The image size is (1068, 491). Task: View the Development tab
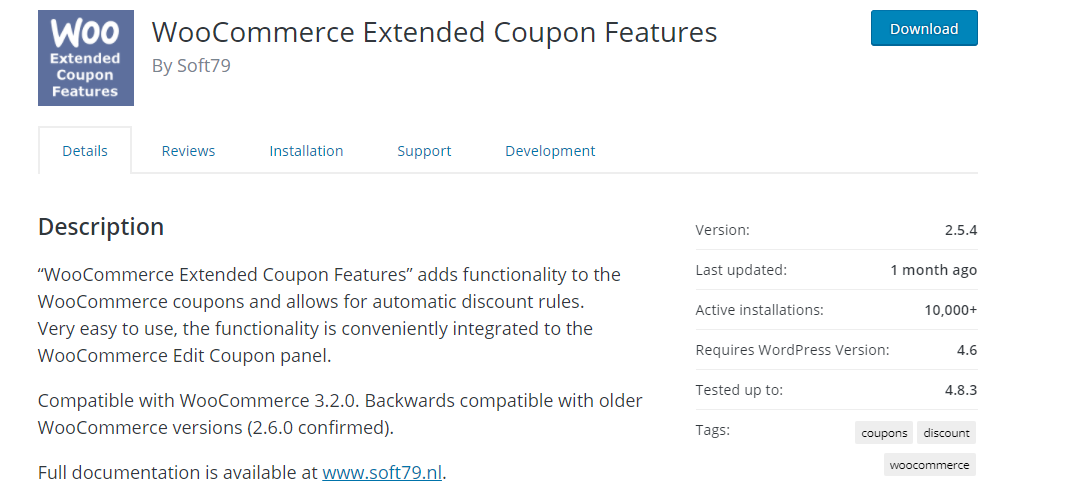[550, 151]
